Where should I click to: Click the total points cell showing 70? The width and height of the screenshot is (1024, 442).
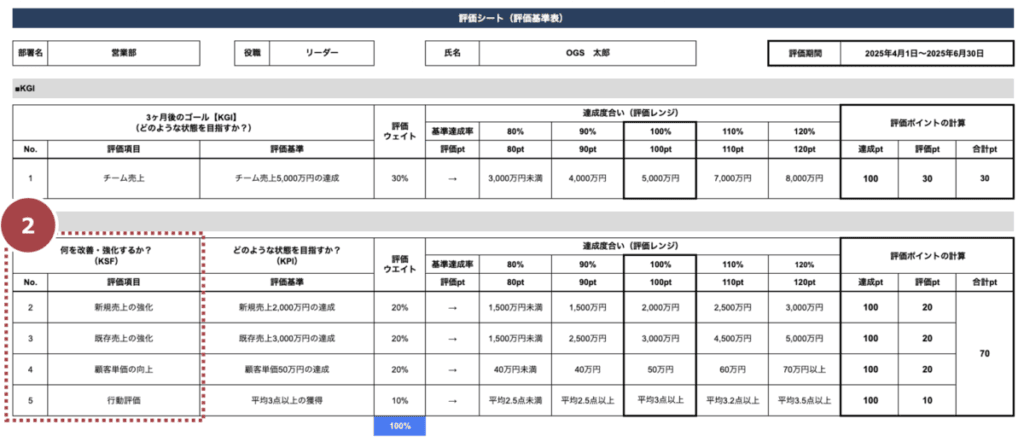coord(982,354)
